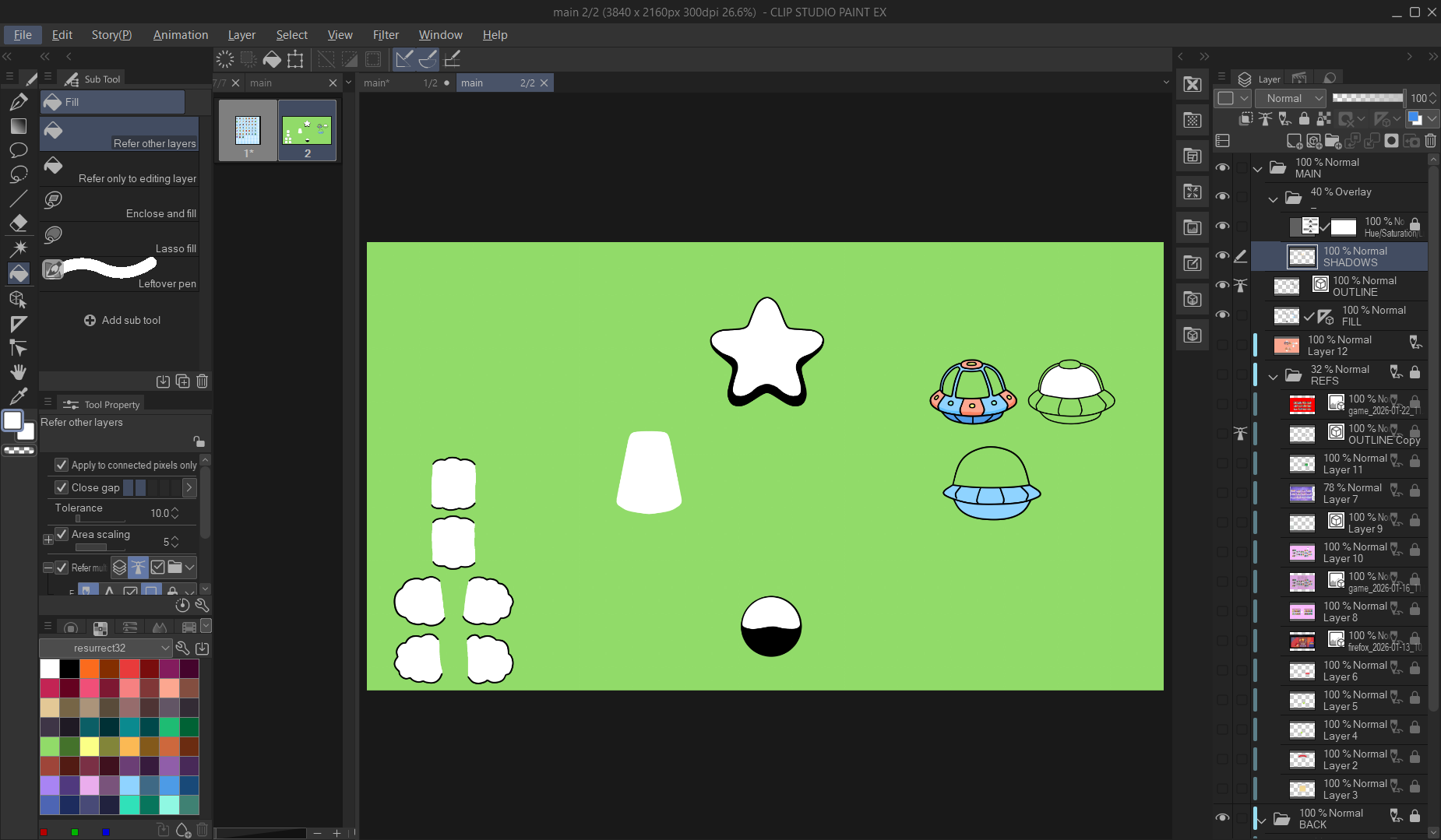The image size is (1441, 840).
Task: Select the Enclose and fill sub tool
Action: click(120, 204)
